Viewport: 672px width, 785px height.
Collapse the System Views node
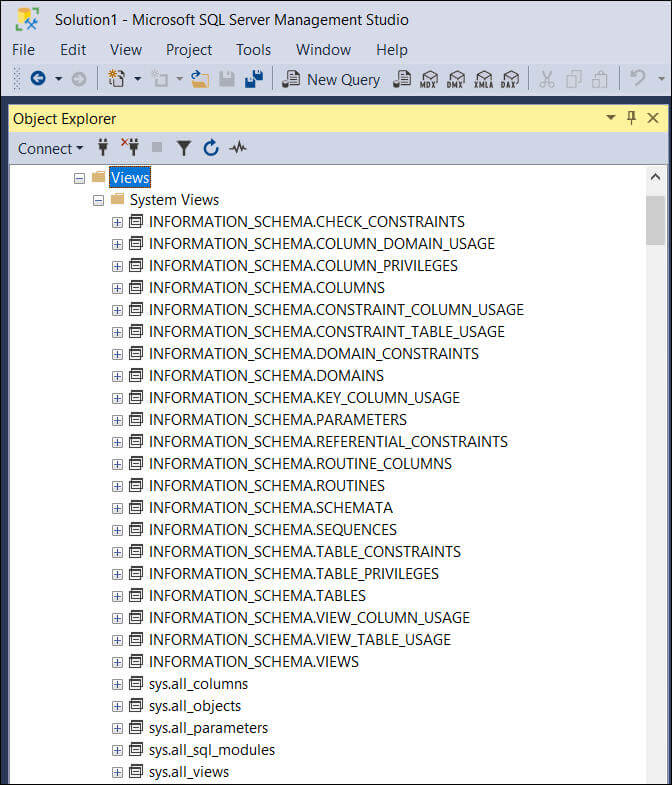click(x=98, y=200)
